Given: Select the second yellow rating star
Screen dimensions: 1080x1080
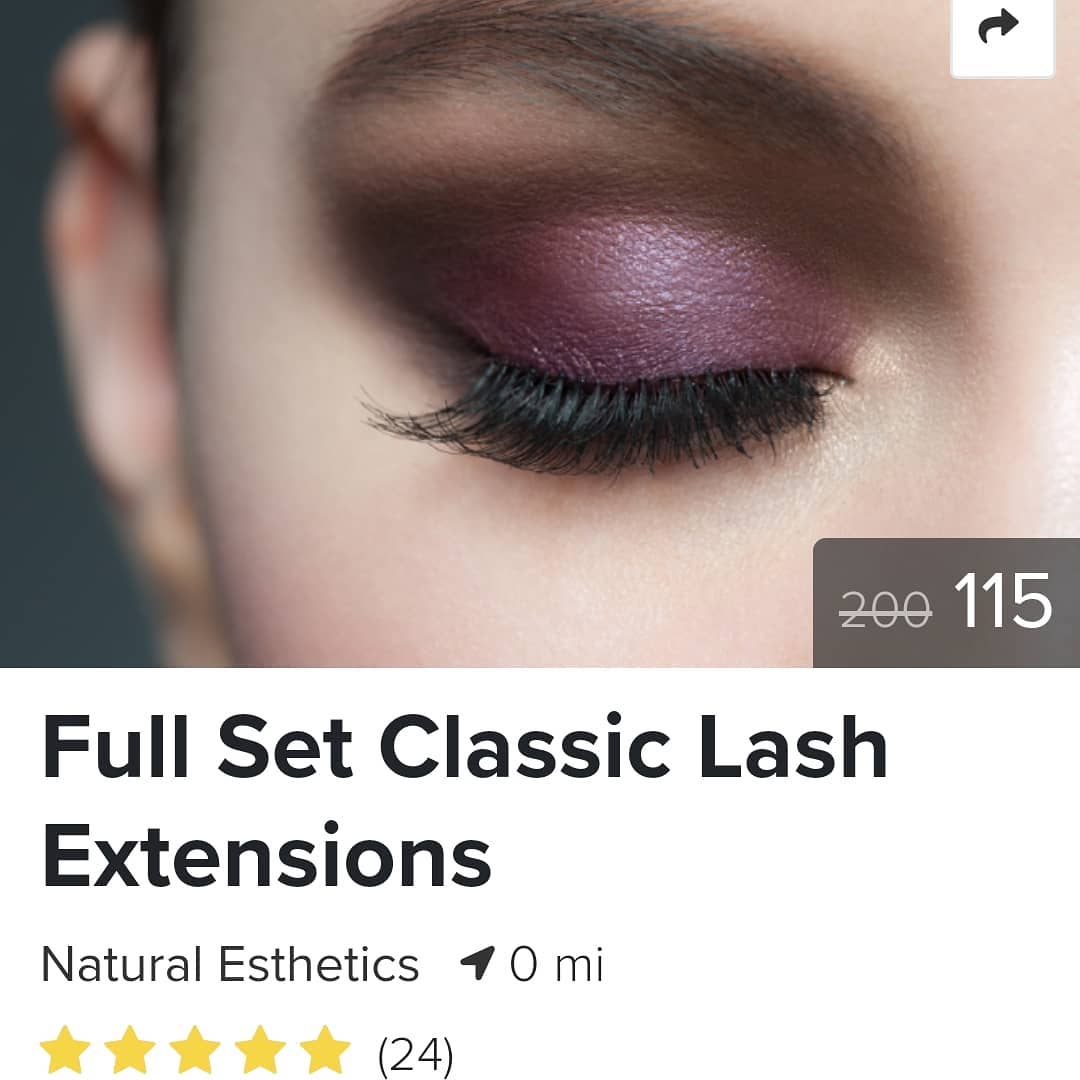Looking at the screenshot, I should click(130, 1050).
